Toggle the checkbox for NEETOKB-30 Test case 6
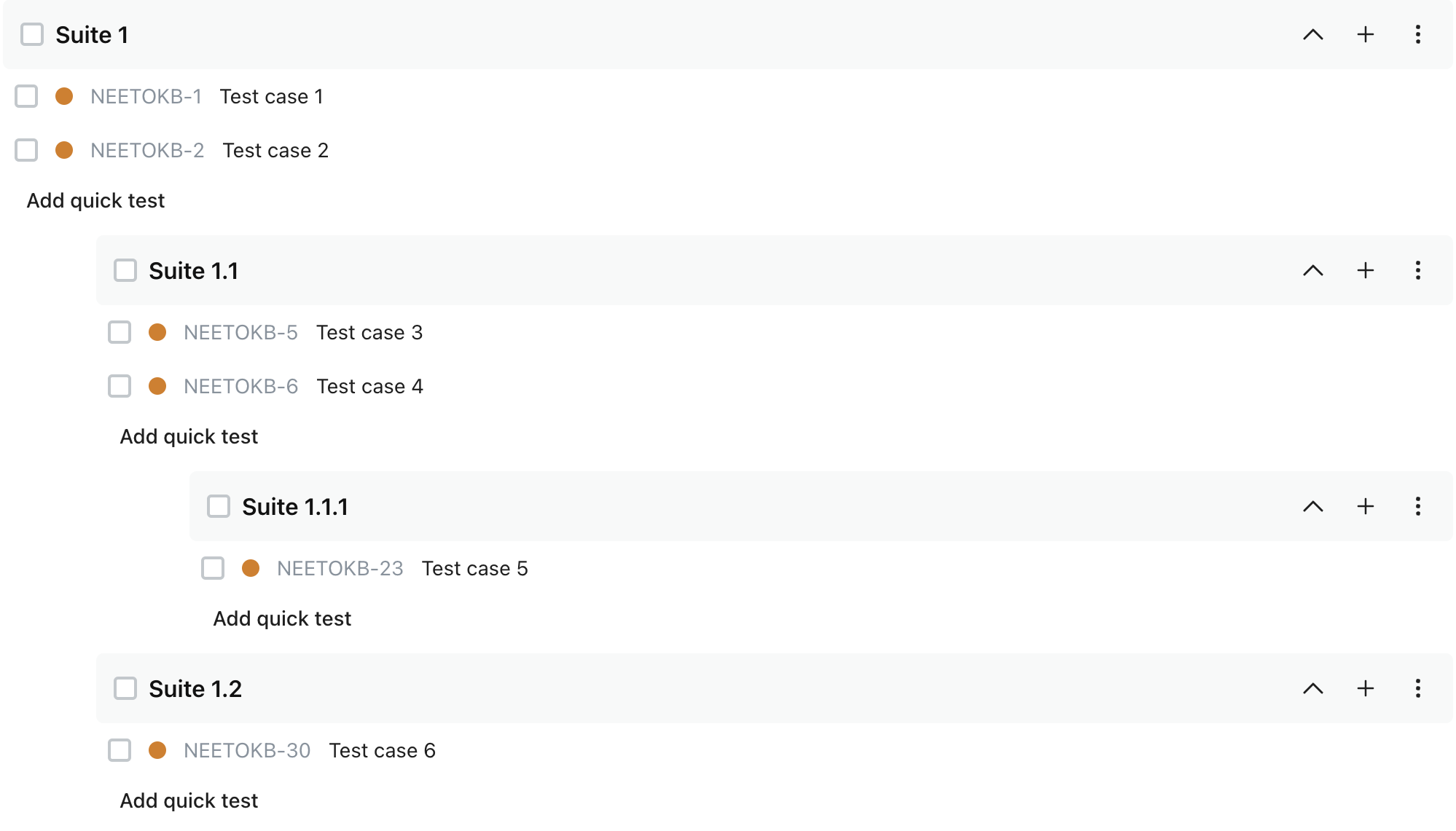The width and height of the screenshot is (1456, 831). (x=120, y=750)
